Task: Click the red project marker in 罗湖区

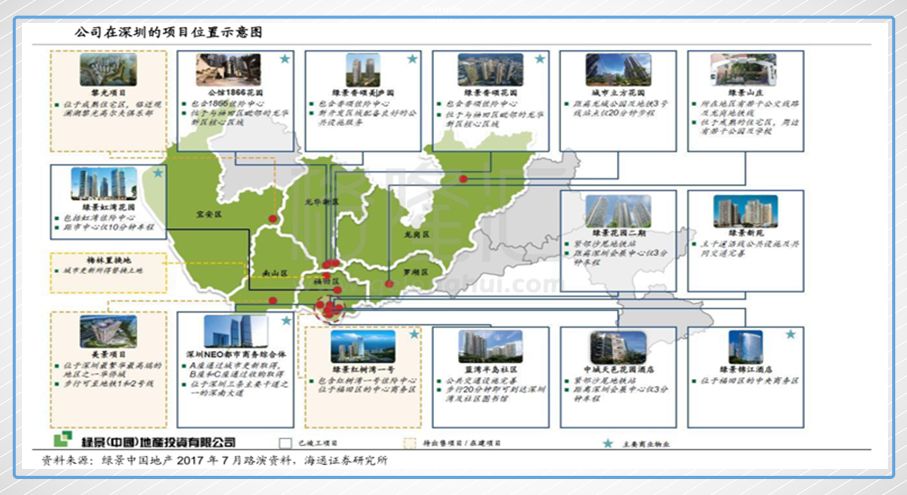Action: tap(389, 284)
